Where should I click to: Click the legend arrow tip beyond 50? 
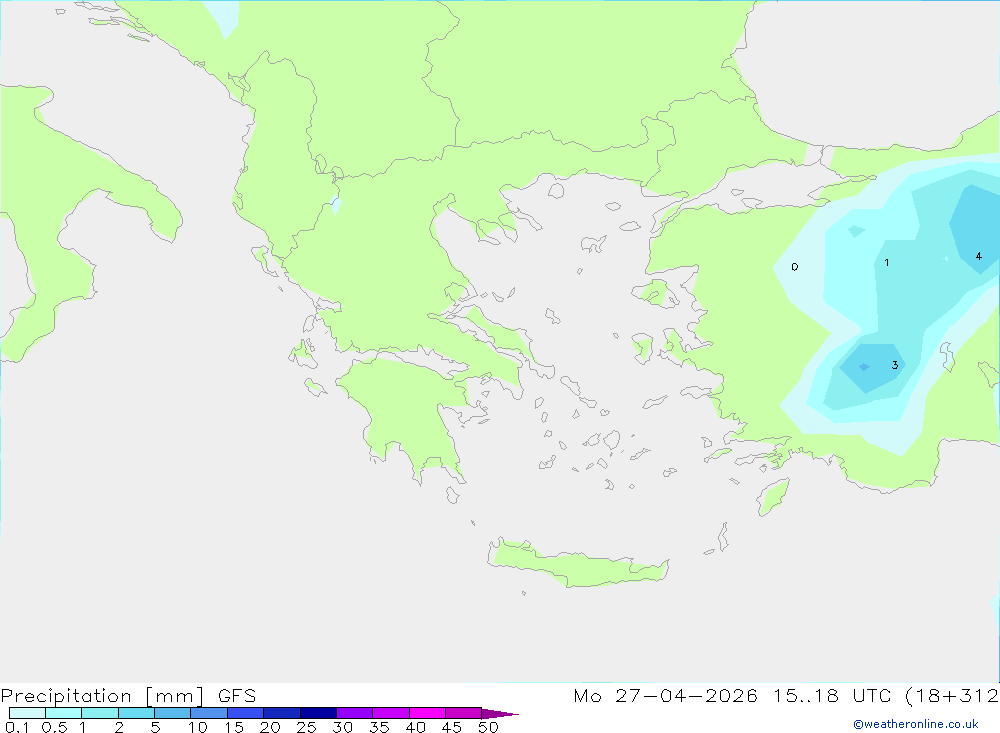pyautogui.click(x=500, y=713)
